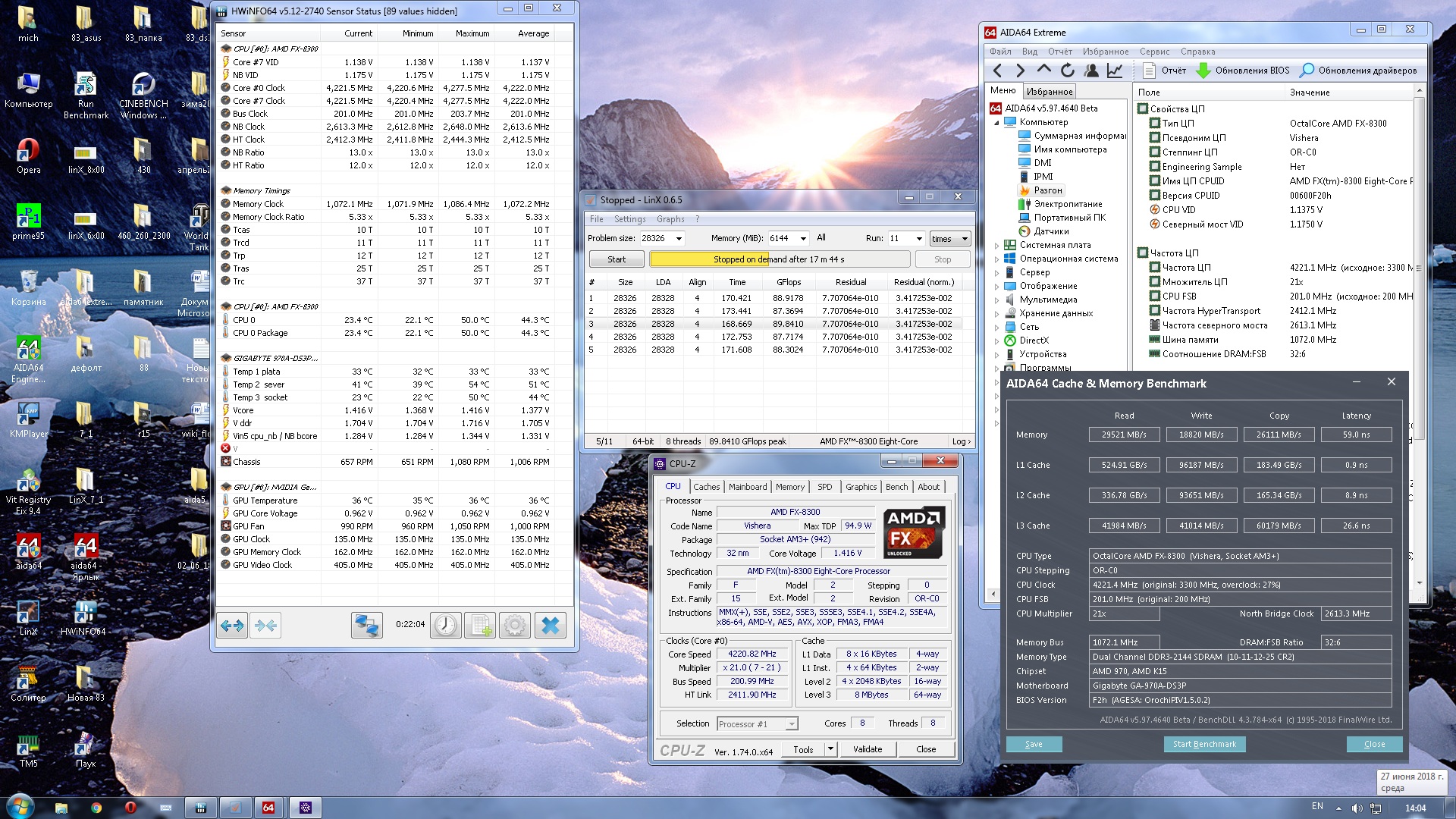Click HWiNFO expand-columns arrows icon
Screen dimensions: 1456x819
pos(232,626)
